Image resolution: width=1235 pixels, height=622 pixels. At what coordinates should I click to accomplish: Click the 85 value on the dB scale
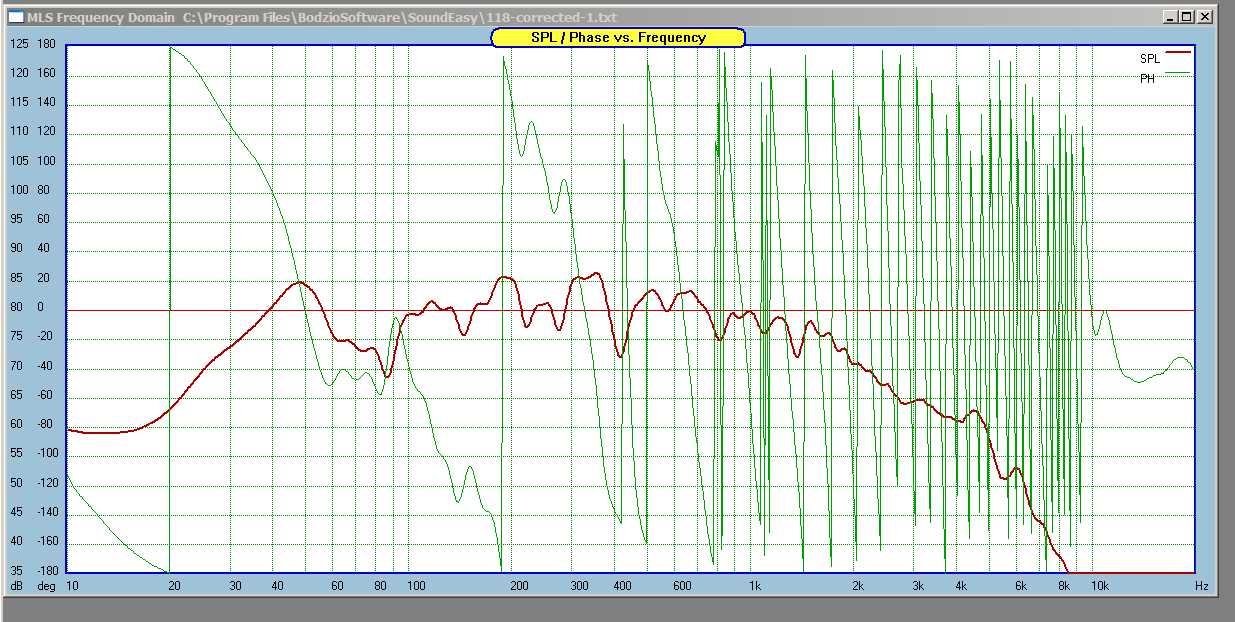(17, 278)
